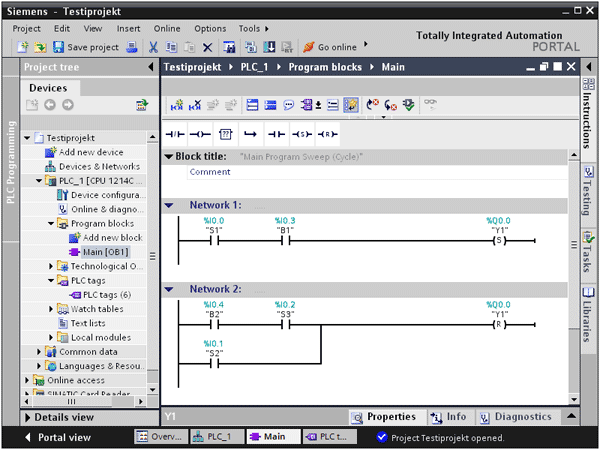Click the Go online plug icon
The image size is (600, 450).
pos(309,47)
